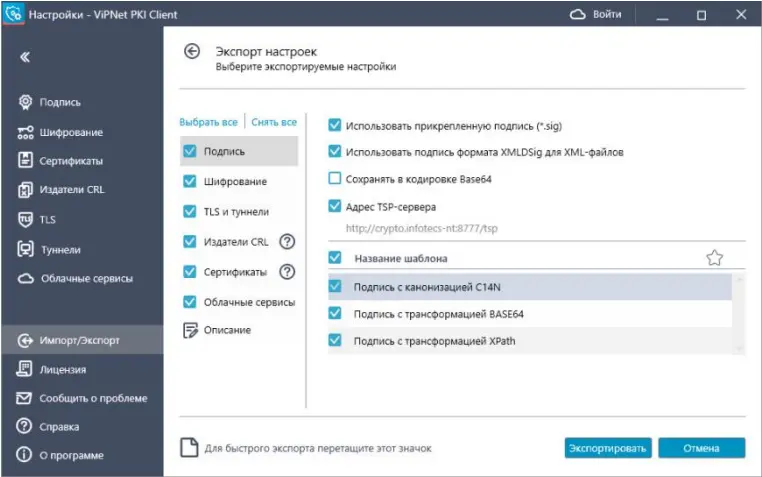Click the Справка question mark icon
Viewport: 762px width, 477px height.
24,426
